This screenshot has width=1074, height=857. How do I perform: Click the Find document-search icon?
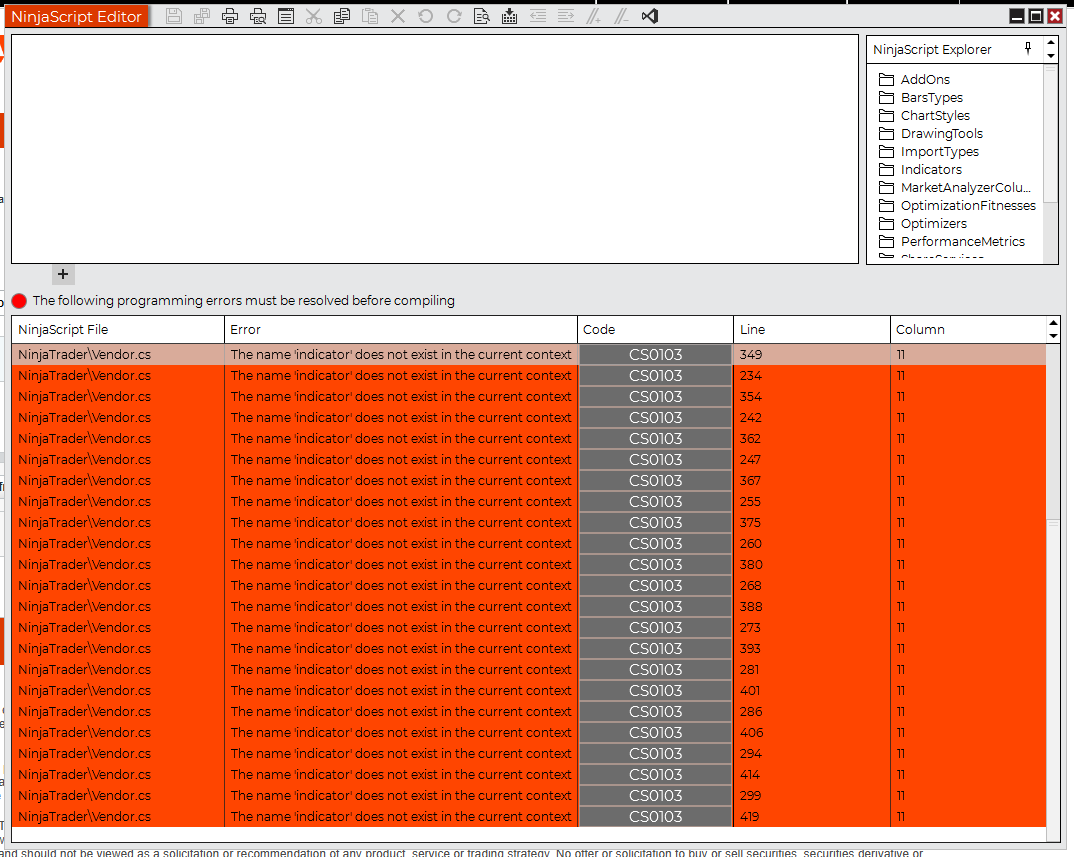482,16
